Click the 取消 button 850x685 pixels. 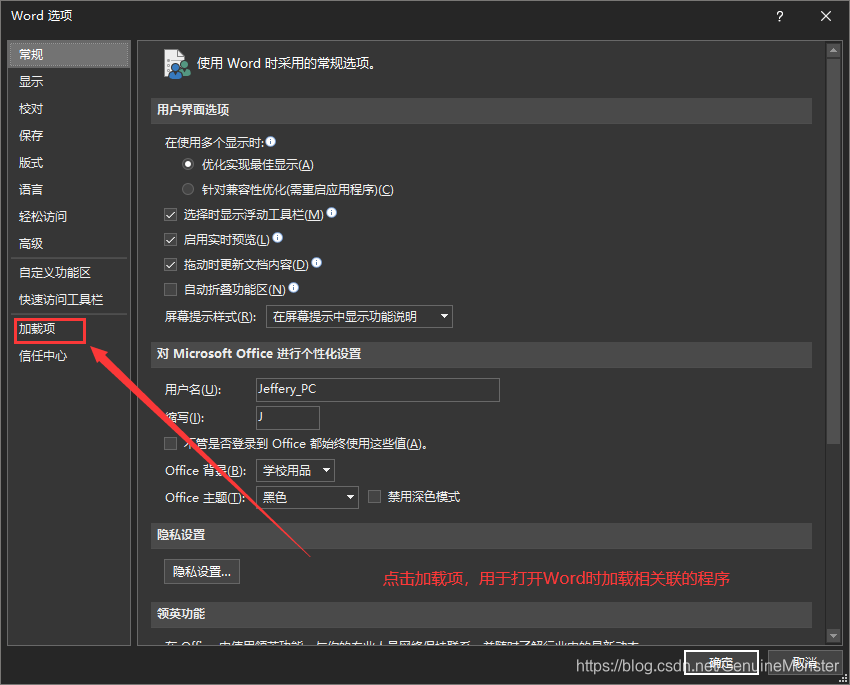point(805,662)
